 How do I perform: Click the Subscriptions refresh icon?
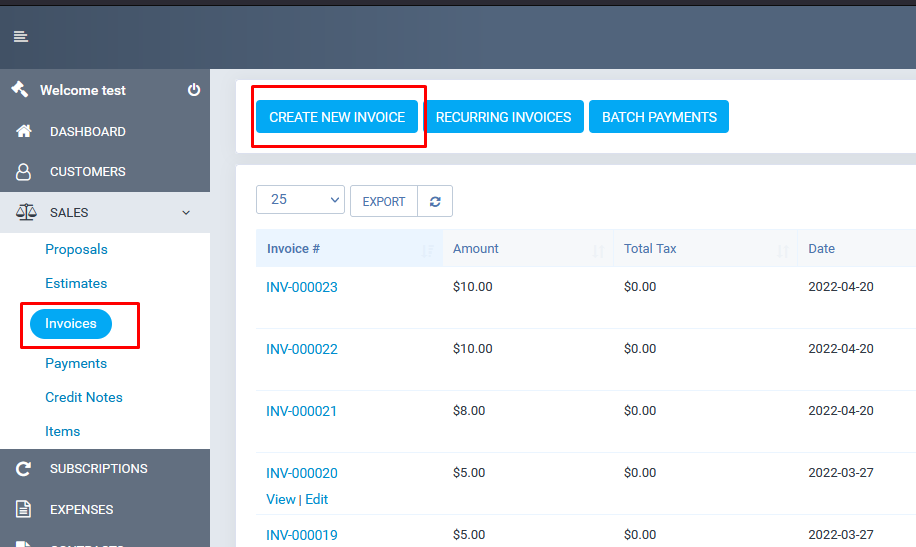point(24,468)
